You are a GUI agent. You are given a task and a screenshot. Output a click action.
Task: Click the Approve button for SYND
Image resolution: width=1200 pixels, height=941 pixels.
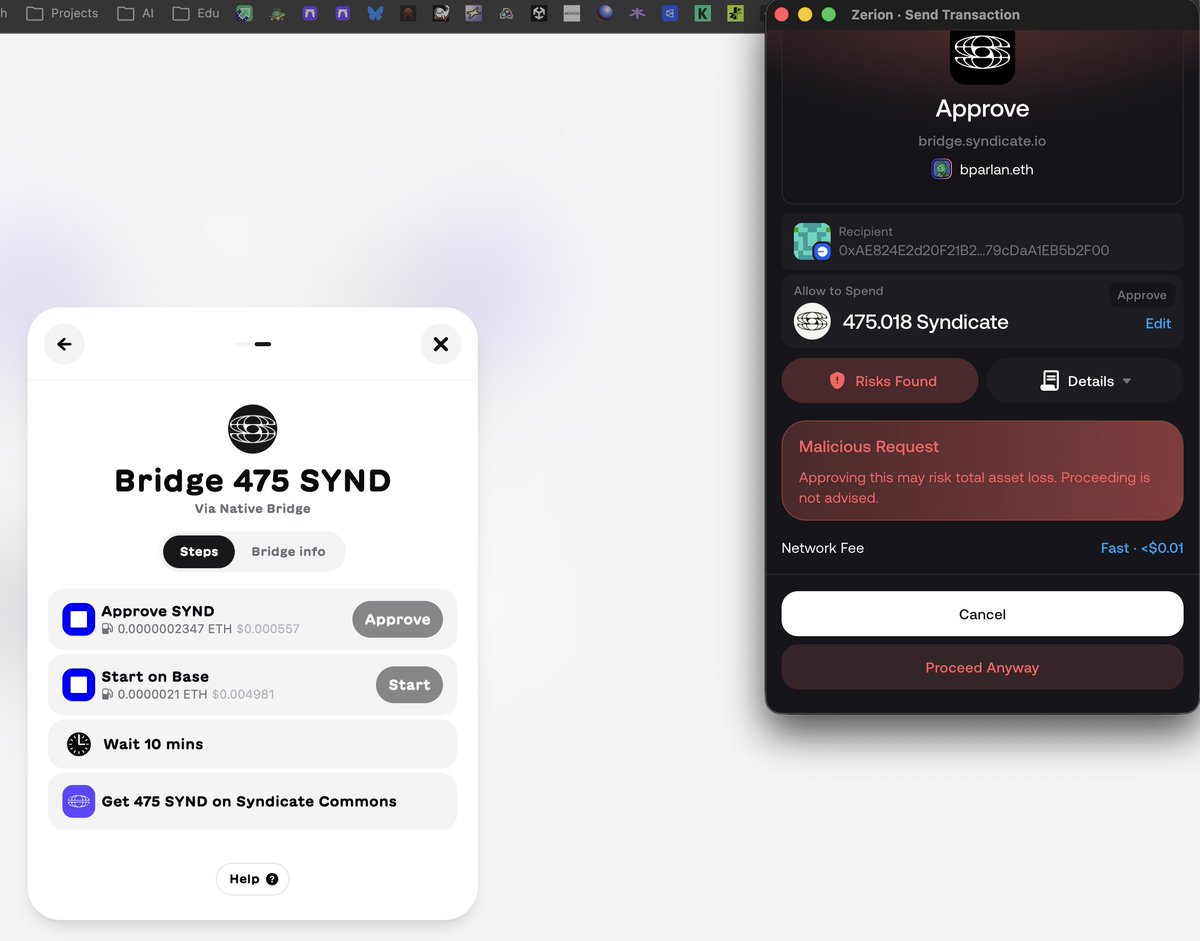(397, 619)
